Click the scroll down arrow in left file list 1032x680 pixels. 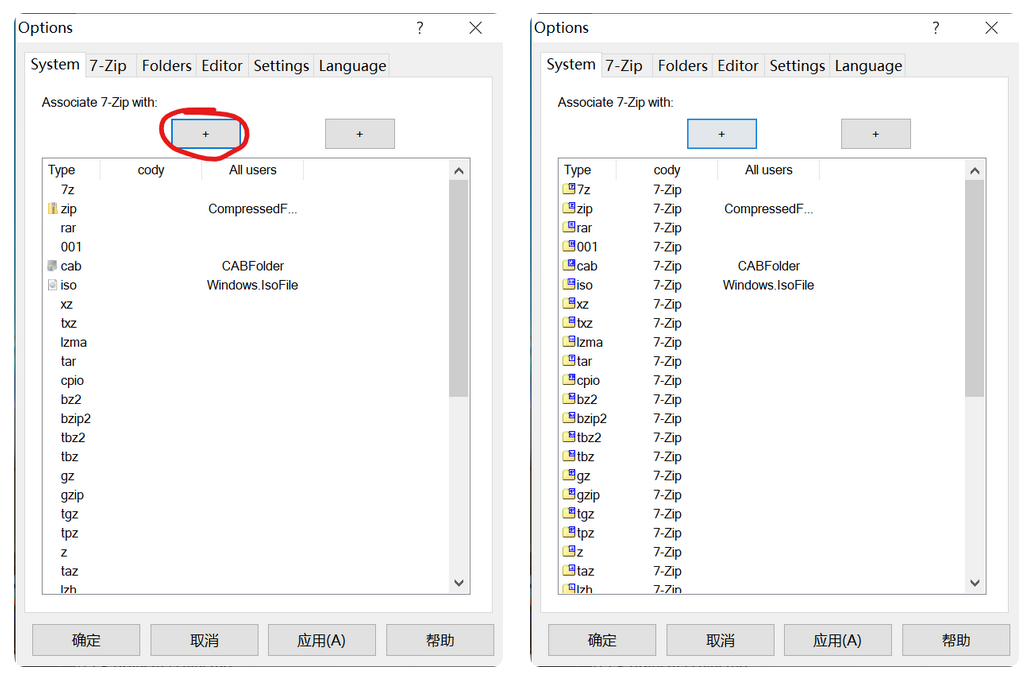pos(459,582)
